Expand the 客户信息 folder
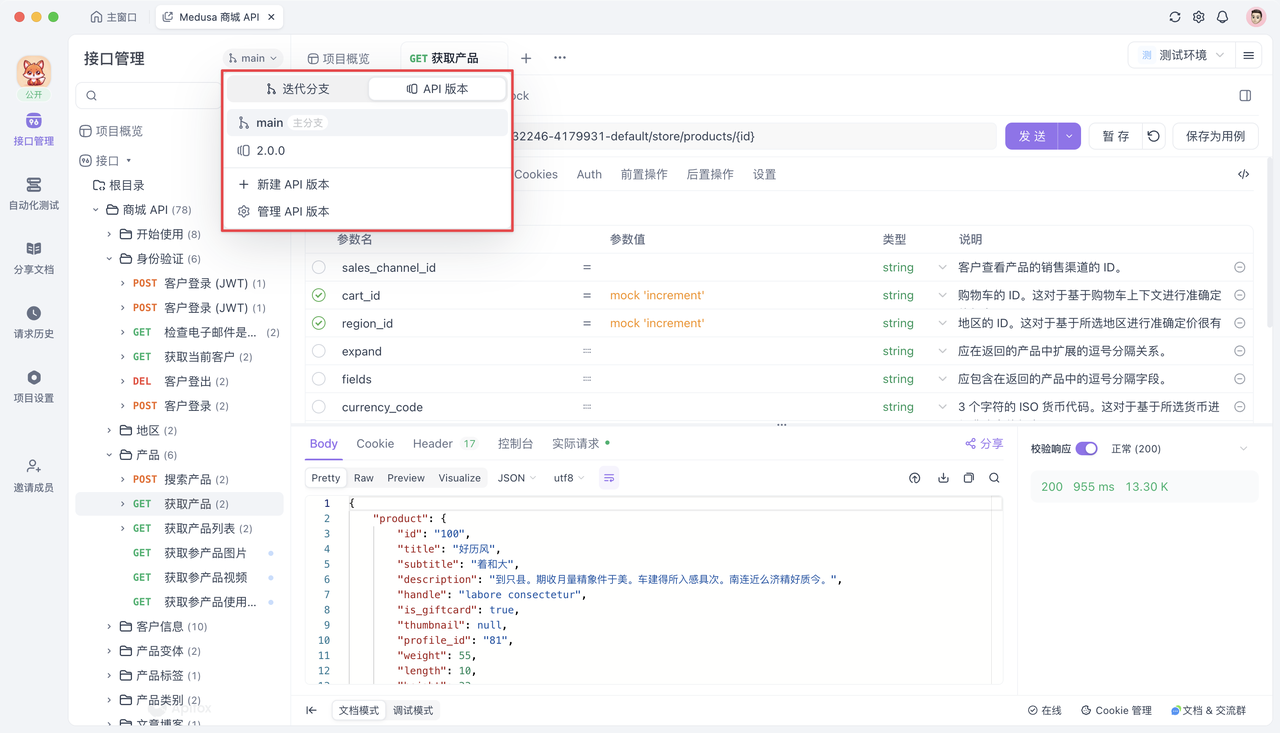Screen dimensions: 1280x733 110,627
